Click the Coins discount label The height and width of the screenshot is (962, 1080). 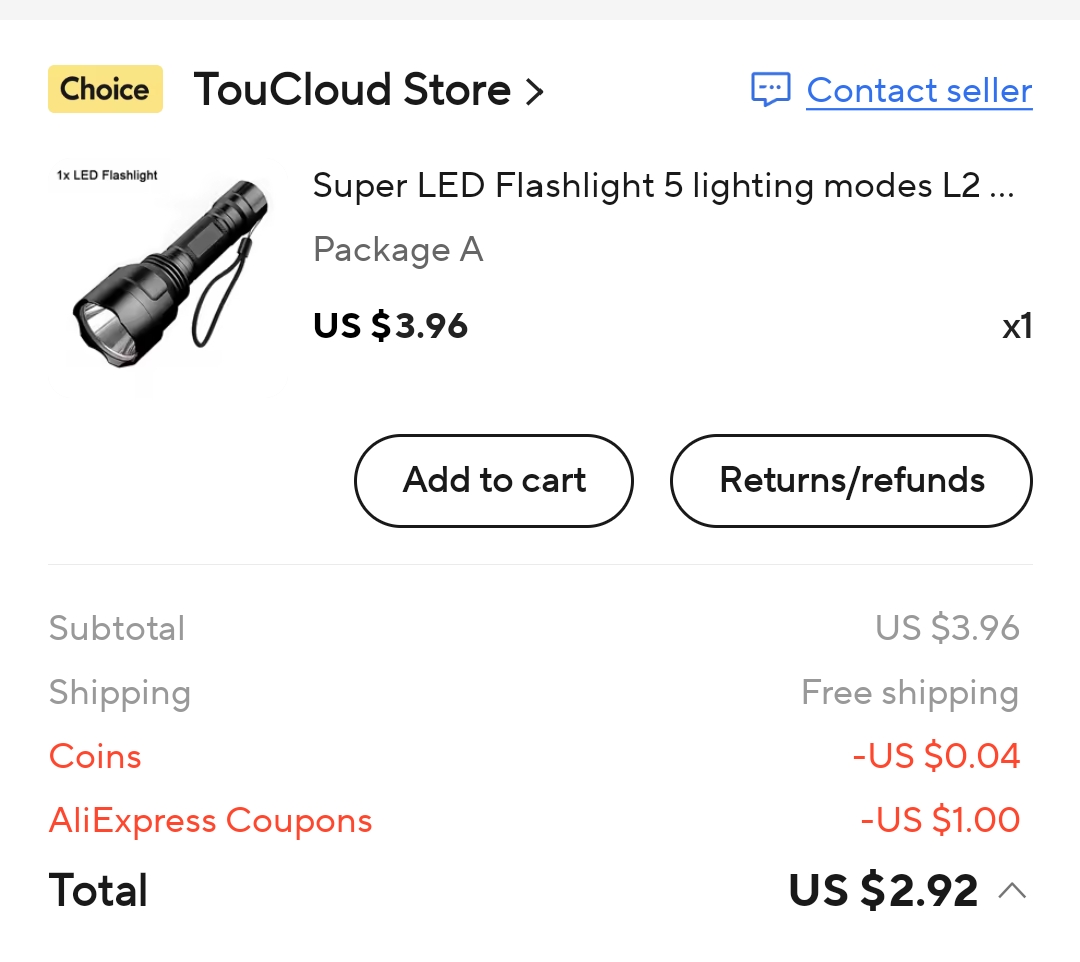pos(95,756)
